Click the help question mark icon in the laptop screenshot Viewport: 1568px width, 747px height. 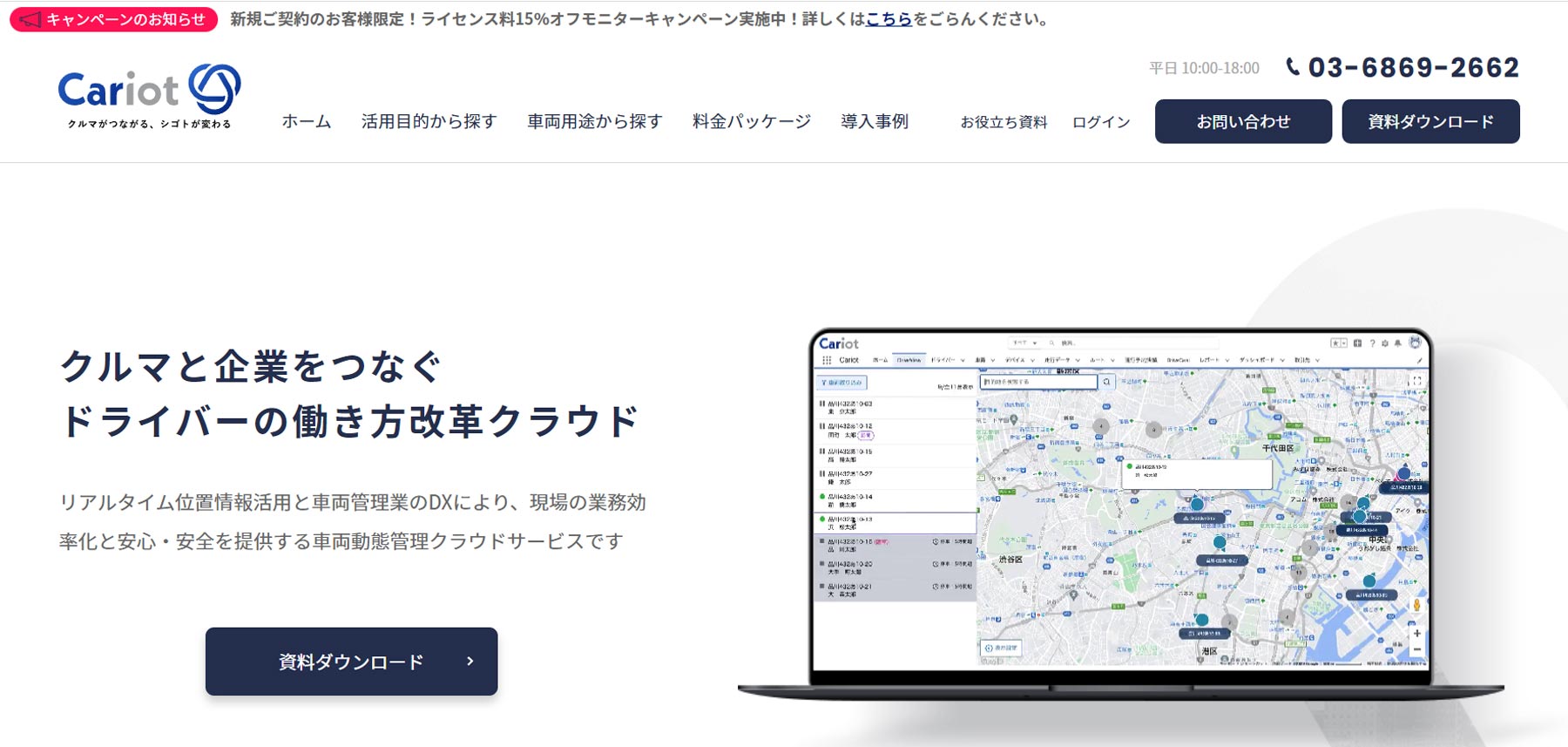(x=1372, y=343)
